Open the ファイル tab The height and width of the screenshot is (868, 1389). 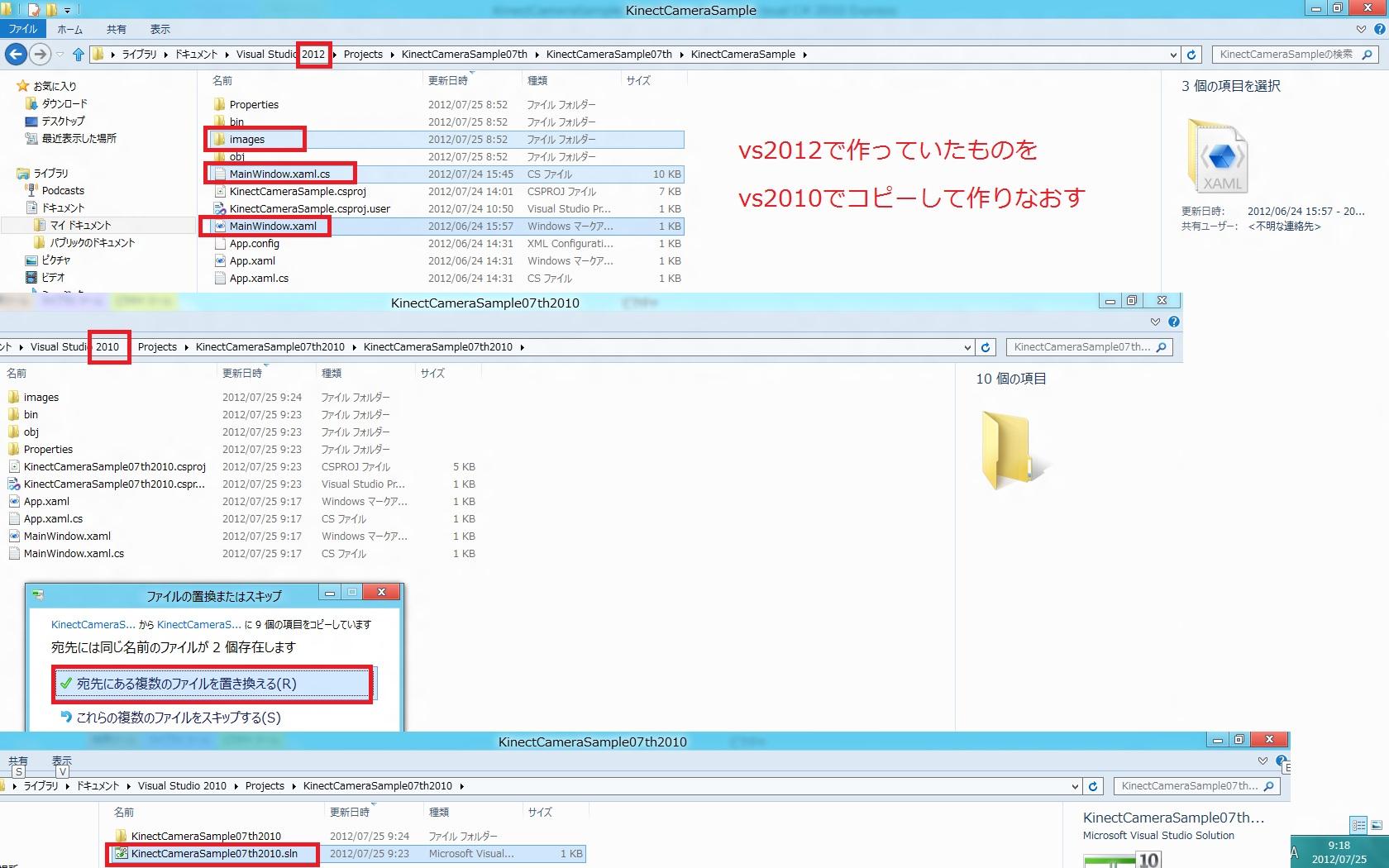[23, 29]
